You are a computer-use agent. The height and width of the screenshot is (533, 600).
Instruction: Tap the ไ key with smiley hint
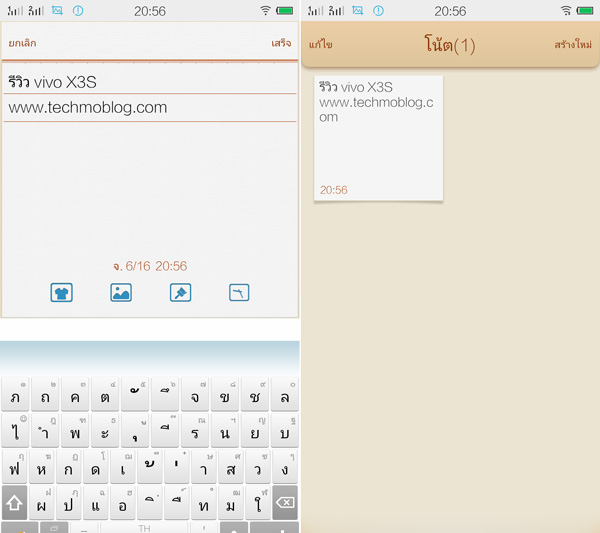coord(15,430)
